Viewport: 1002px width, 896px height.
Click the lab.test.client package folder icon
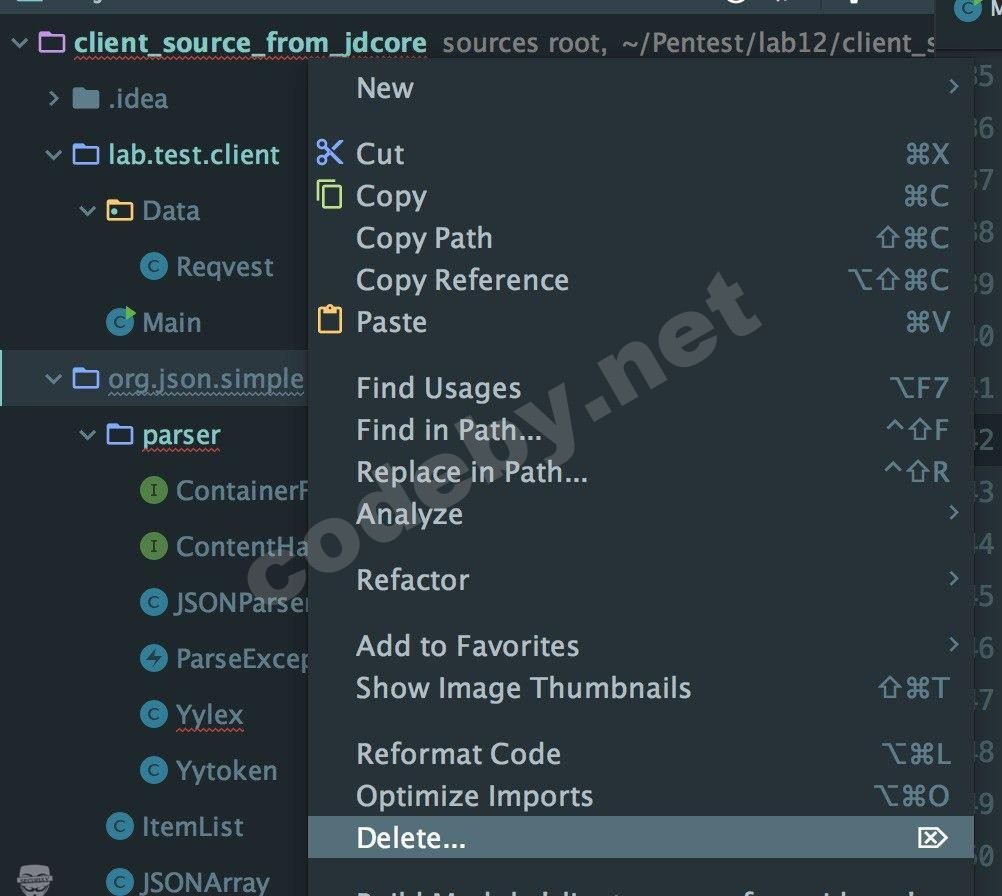86,155
